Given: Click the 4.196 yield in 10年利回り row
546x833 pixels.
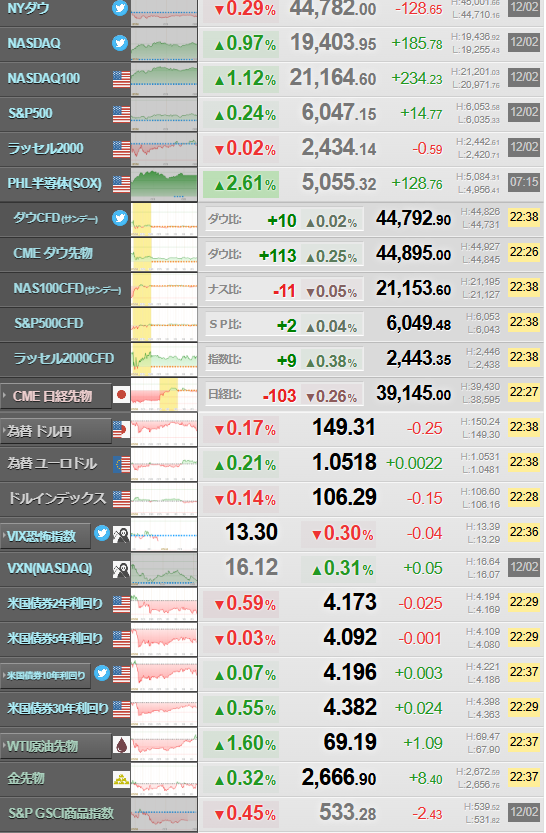Looking at the screenshot, I should tap(350, 673).
